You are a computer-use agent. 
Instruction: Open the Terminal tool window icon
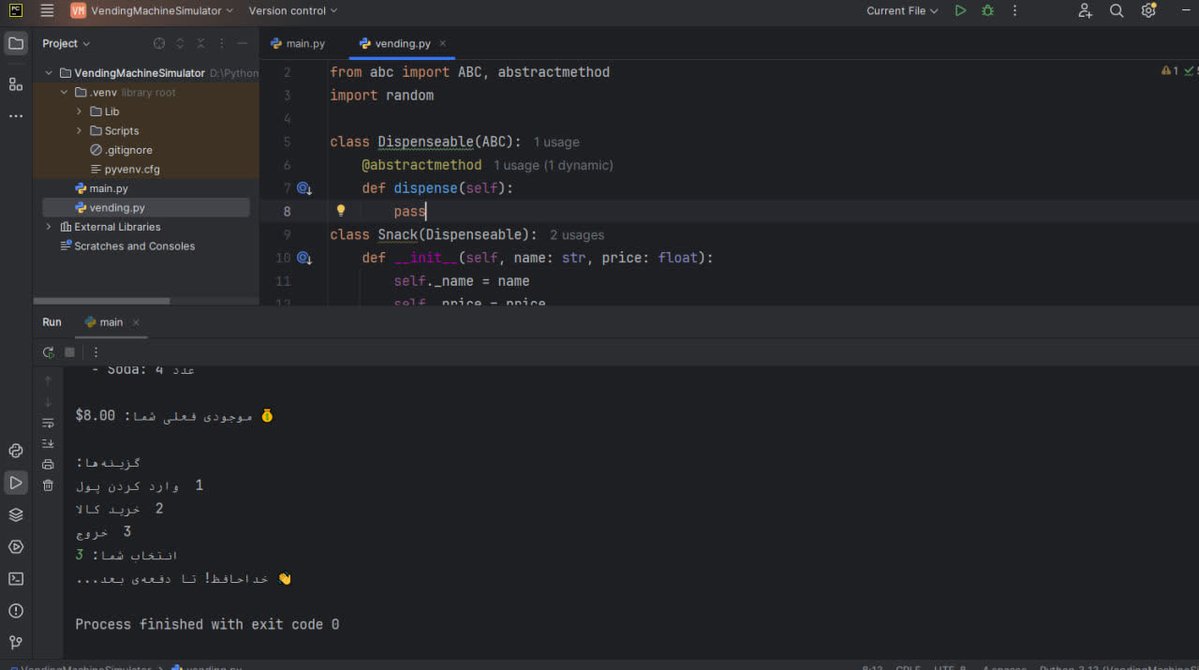15,578
